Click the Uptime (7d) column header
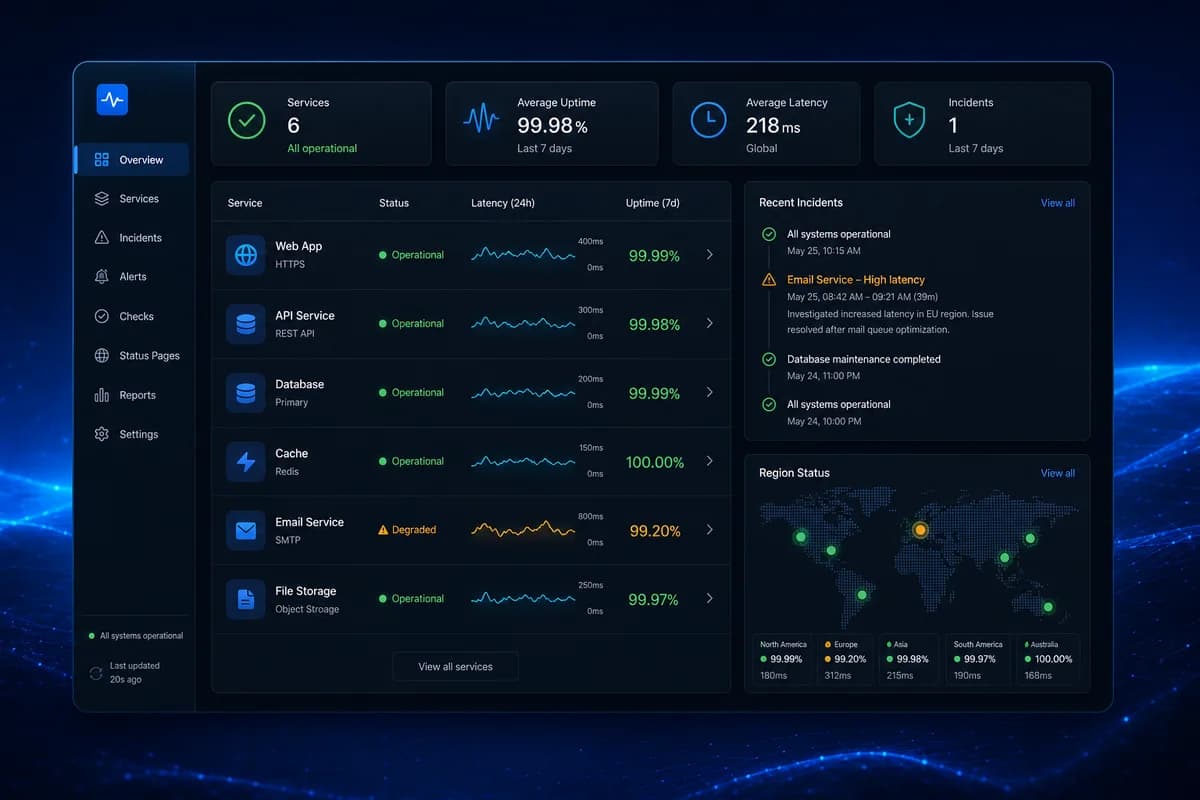1200x800 pixels. click(653, 203)
